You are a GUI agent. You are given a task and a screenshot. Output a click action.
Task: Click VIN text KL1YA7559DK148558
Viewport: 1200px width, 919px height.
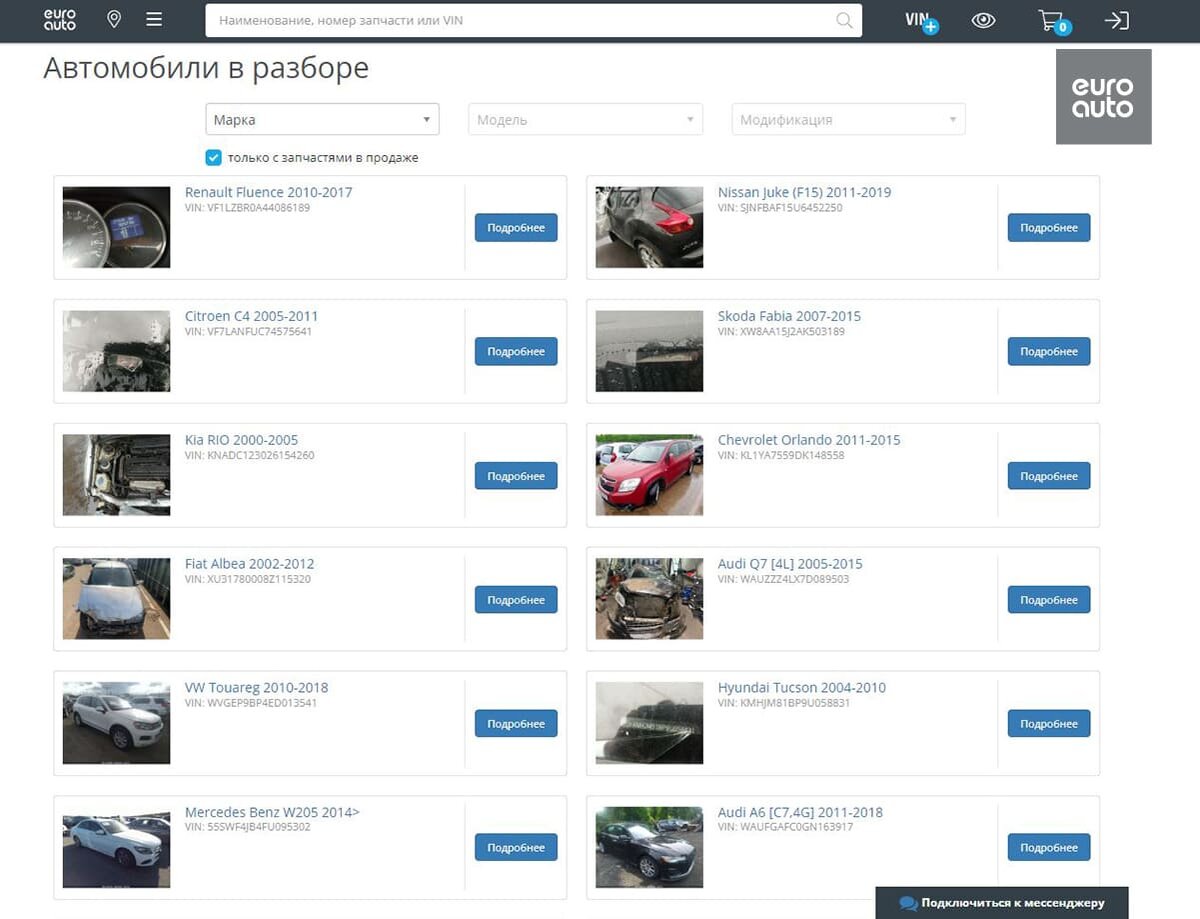(781, 455)
